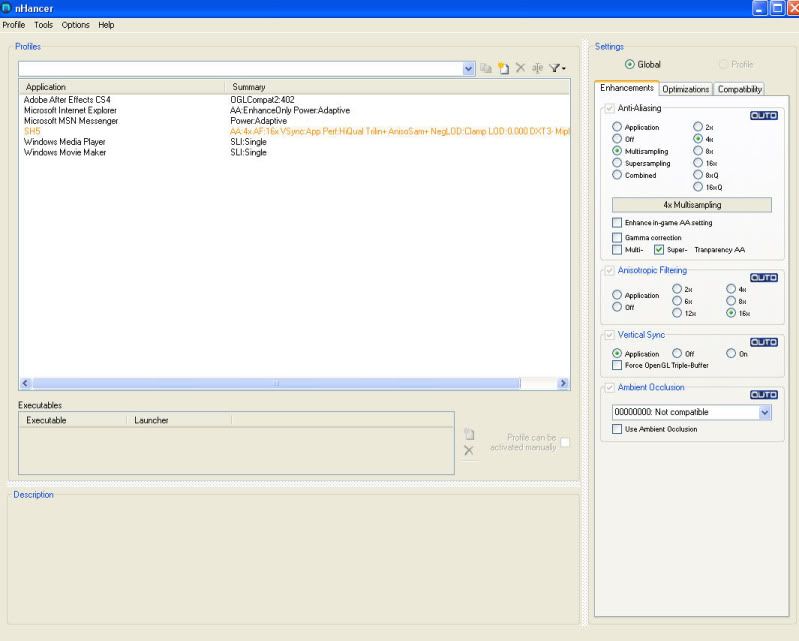Viewport: 799px width, 641px height.
Task: Click the Ambient Occlusion AUTO badge
Action: click(763, 394)
